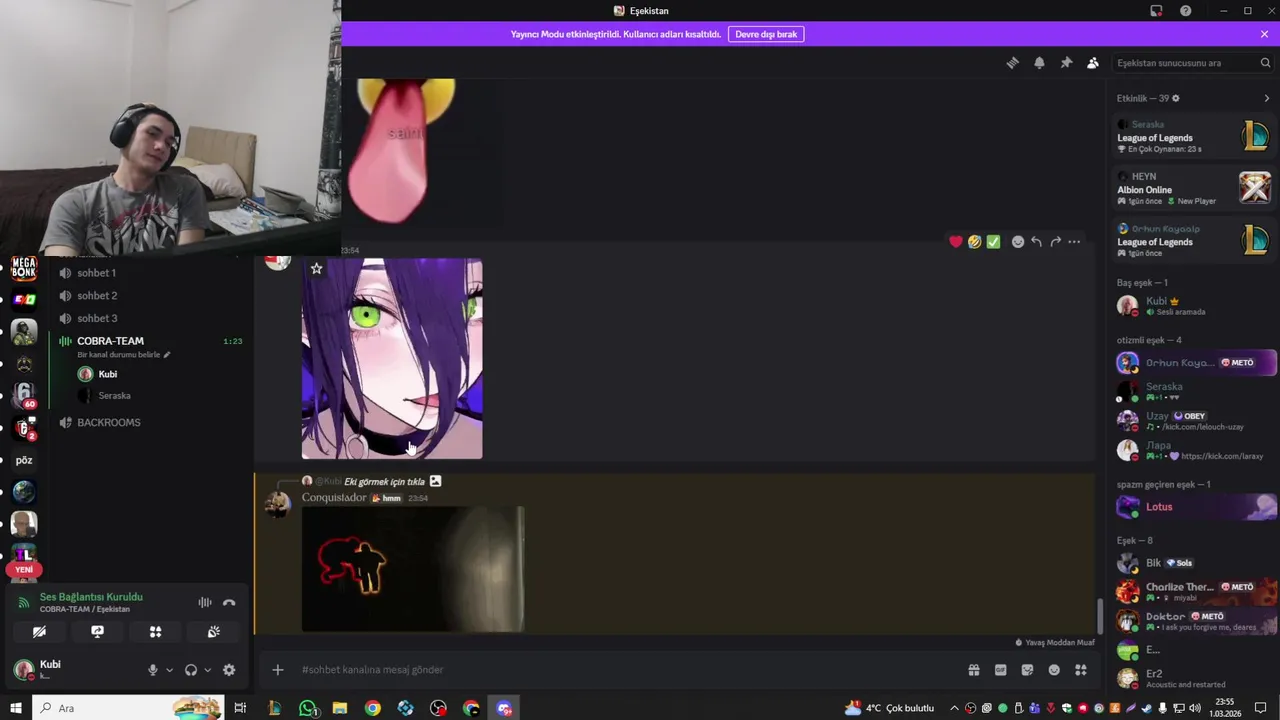The width and height of the screenshot is (1280, 720).
Task: Launch an activity from voice panel
Action: [x=155, y=632]
